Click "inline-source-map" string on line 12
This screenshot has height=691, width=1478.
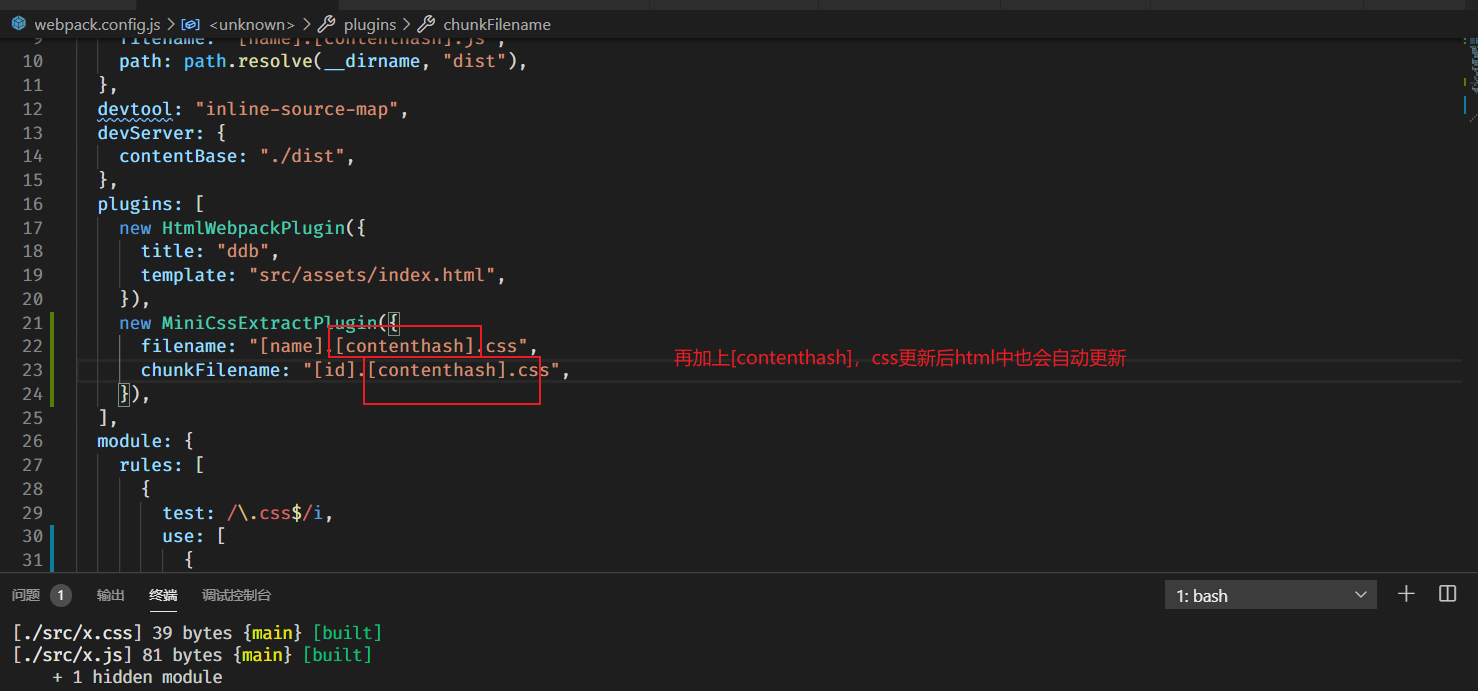(x=298, y=109)
